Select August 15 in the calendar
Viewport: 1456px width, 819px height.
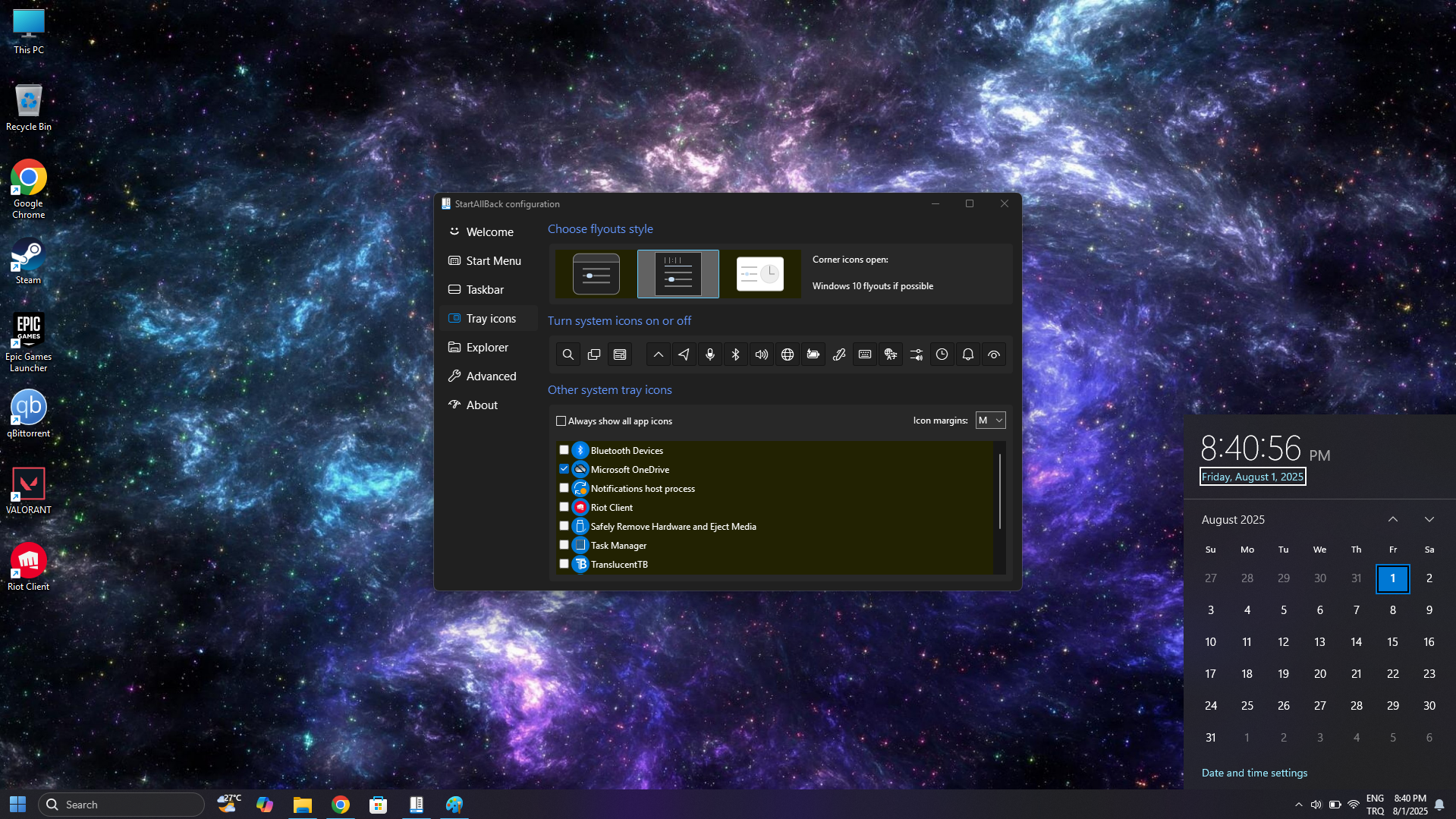tap(1393, 642)
